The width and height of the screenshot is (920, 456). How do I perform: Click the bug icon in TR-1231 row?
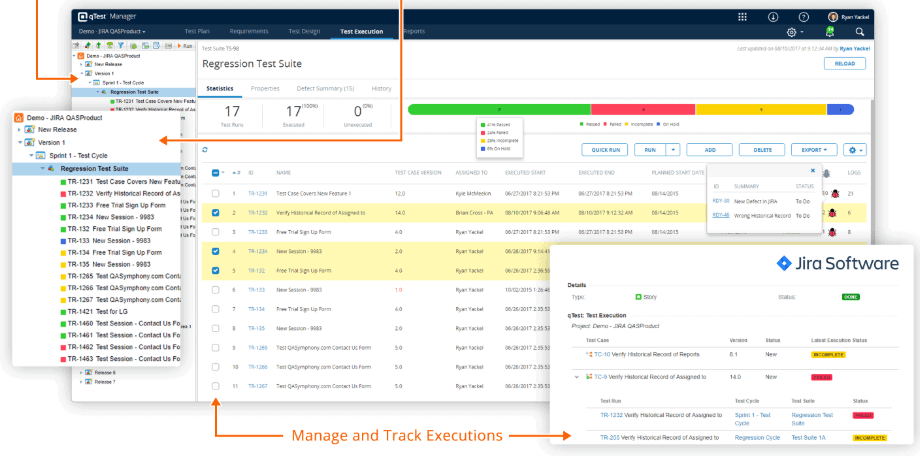(x=835, y=193)
